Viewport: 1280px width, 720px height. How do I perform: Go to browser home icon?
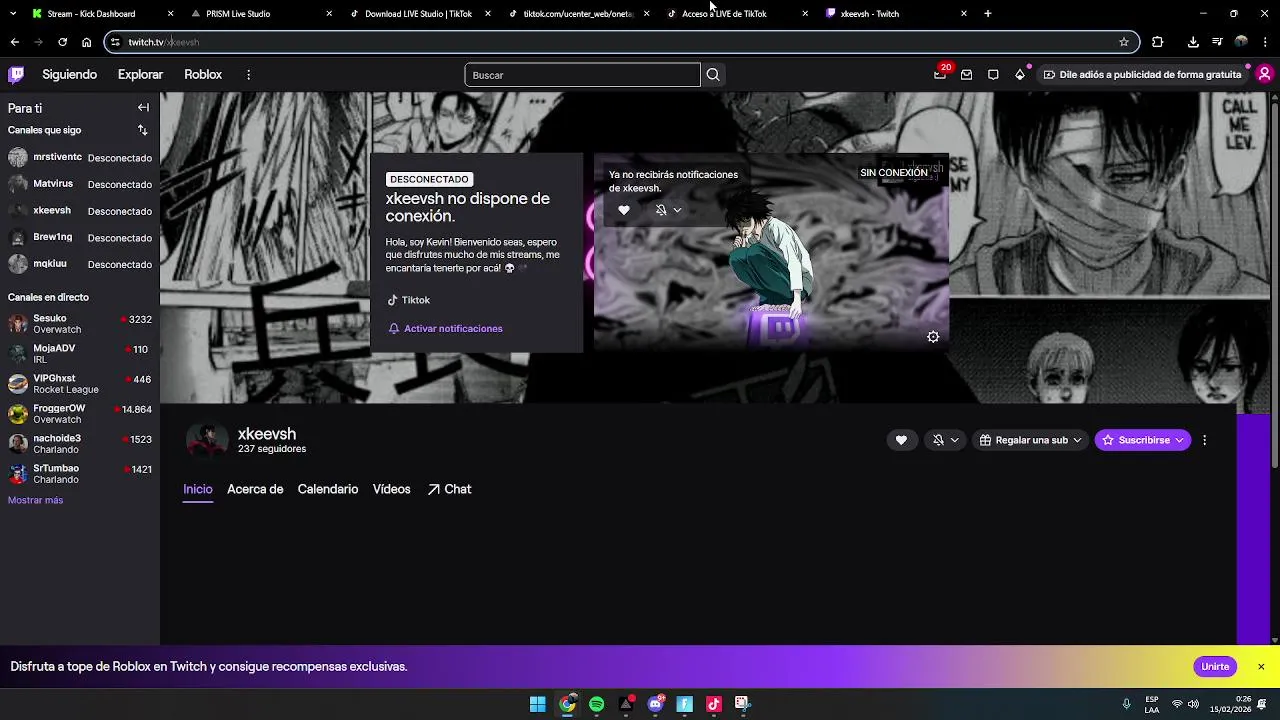[86, 42]
